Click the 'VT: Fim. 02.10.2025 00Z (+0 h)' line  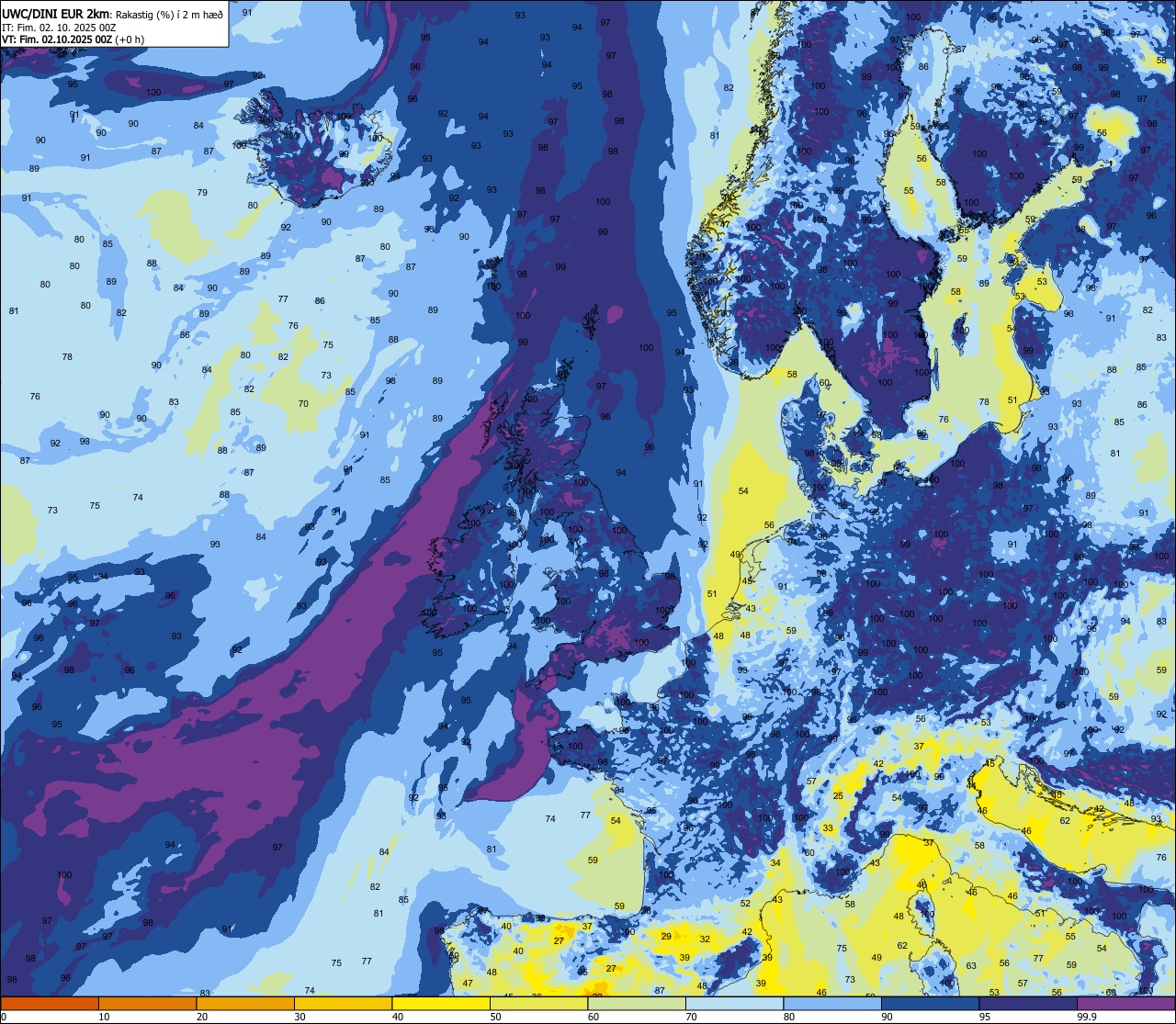(x=73, y=39)
